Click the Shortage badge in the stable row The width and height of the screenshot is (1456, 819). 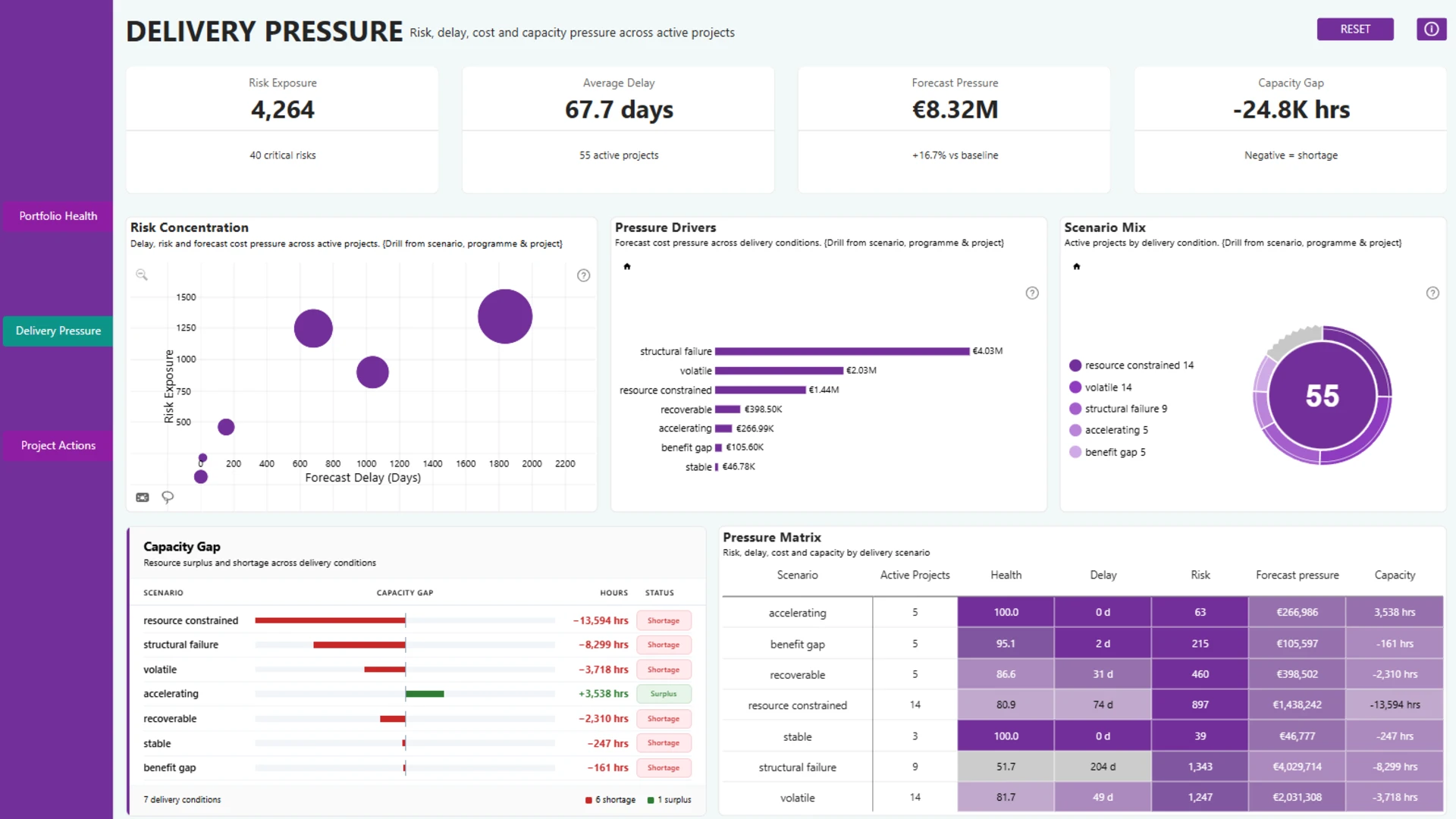point(664,743)
